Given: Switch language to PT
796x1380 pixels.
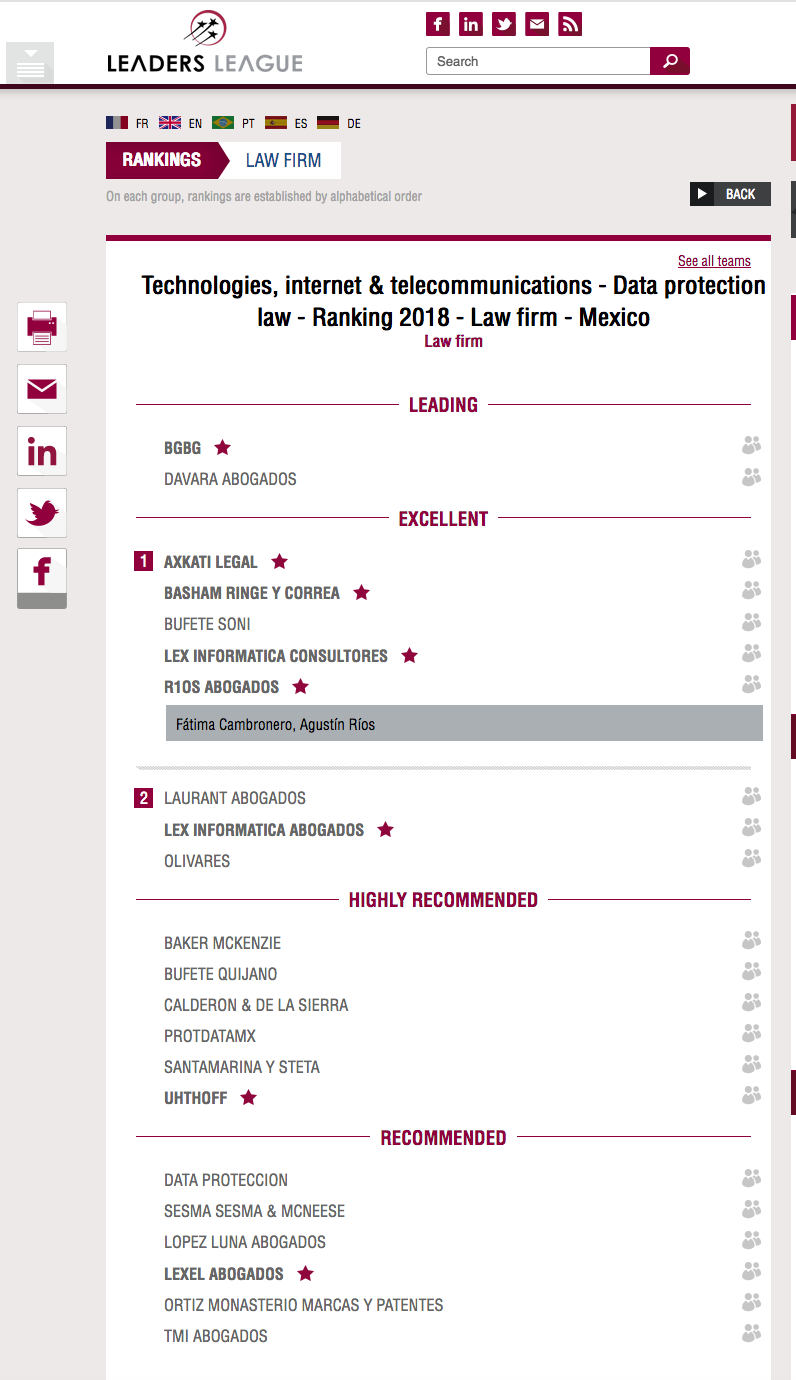Looking at the screenshot, I should (233, 123).
